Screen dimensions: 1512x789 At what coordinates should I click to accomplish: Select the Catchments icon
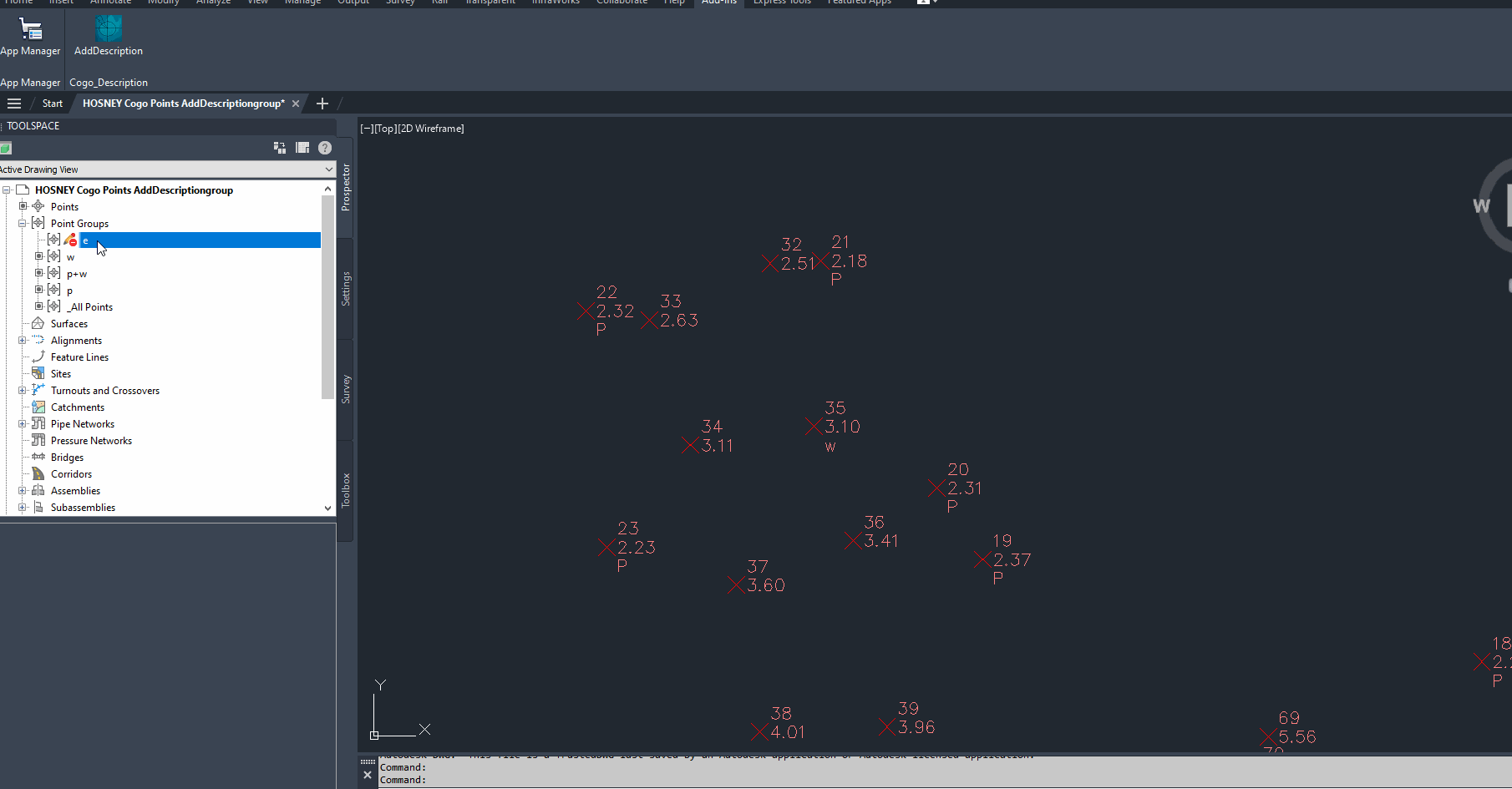point(38,407)
